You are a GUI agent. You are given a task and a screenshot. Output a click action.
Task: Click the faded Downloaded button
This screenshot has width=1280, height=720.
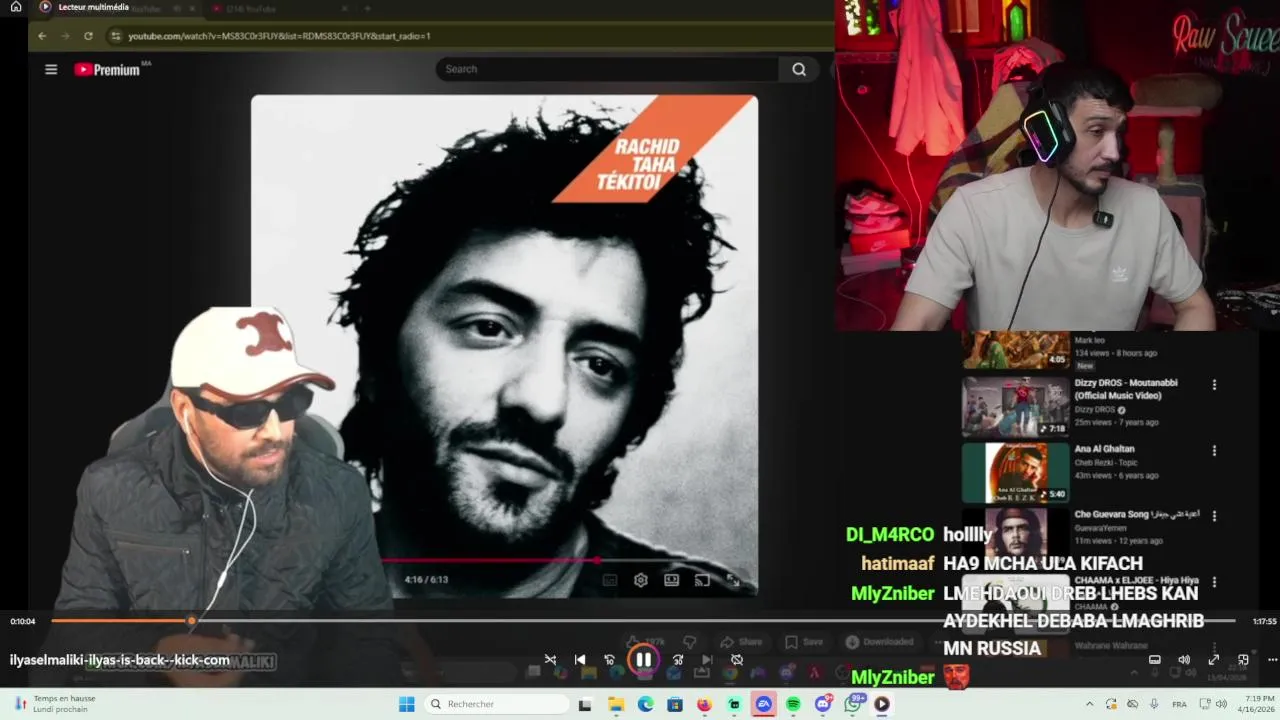tap(880, 642)
